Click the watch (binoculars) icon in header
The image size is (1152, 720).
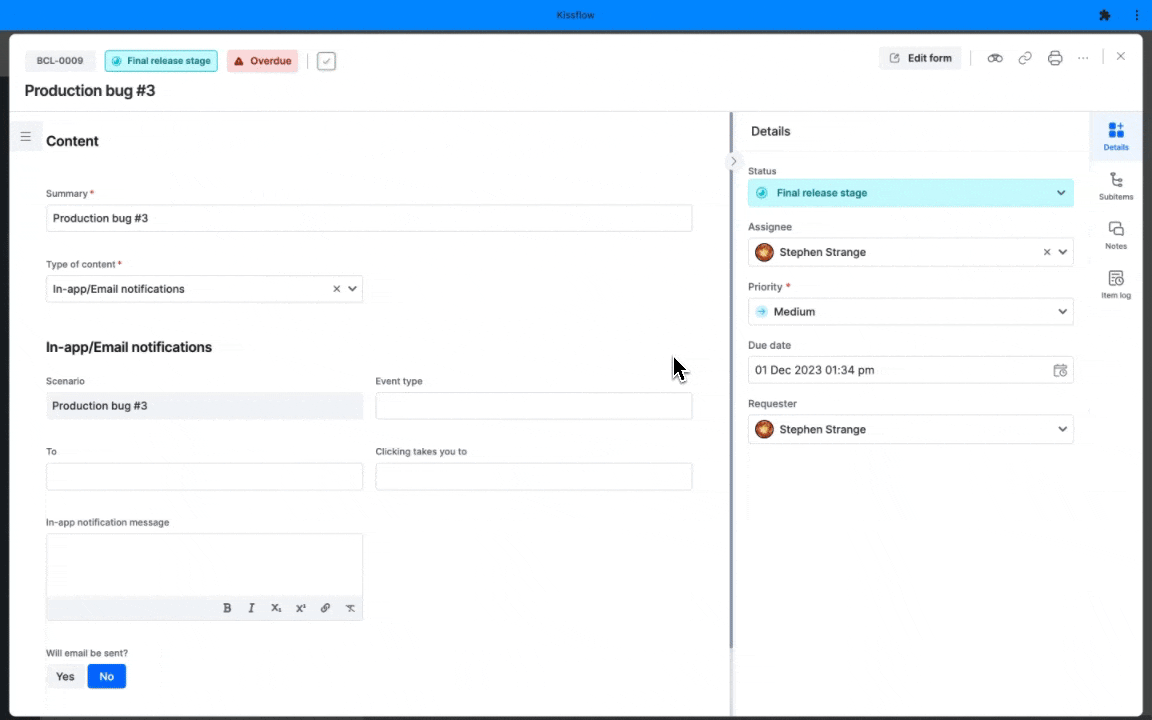995,58
